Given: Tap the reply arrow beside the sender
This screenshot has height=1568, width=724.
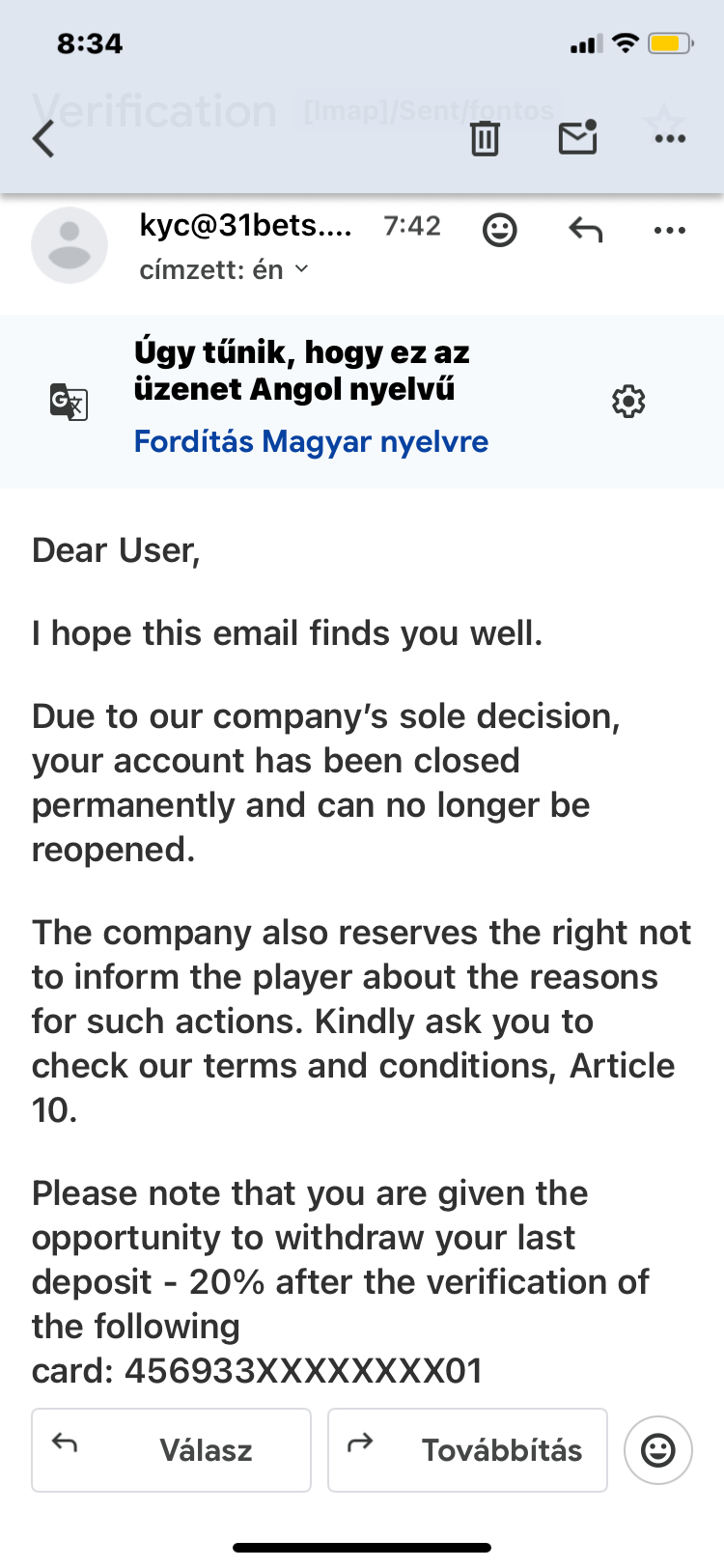Looking at the screenshot, I should 585,230.
